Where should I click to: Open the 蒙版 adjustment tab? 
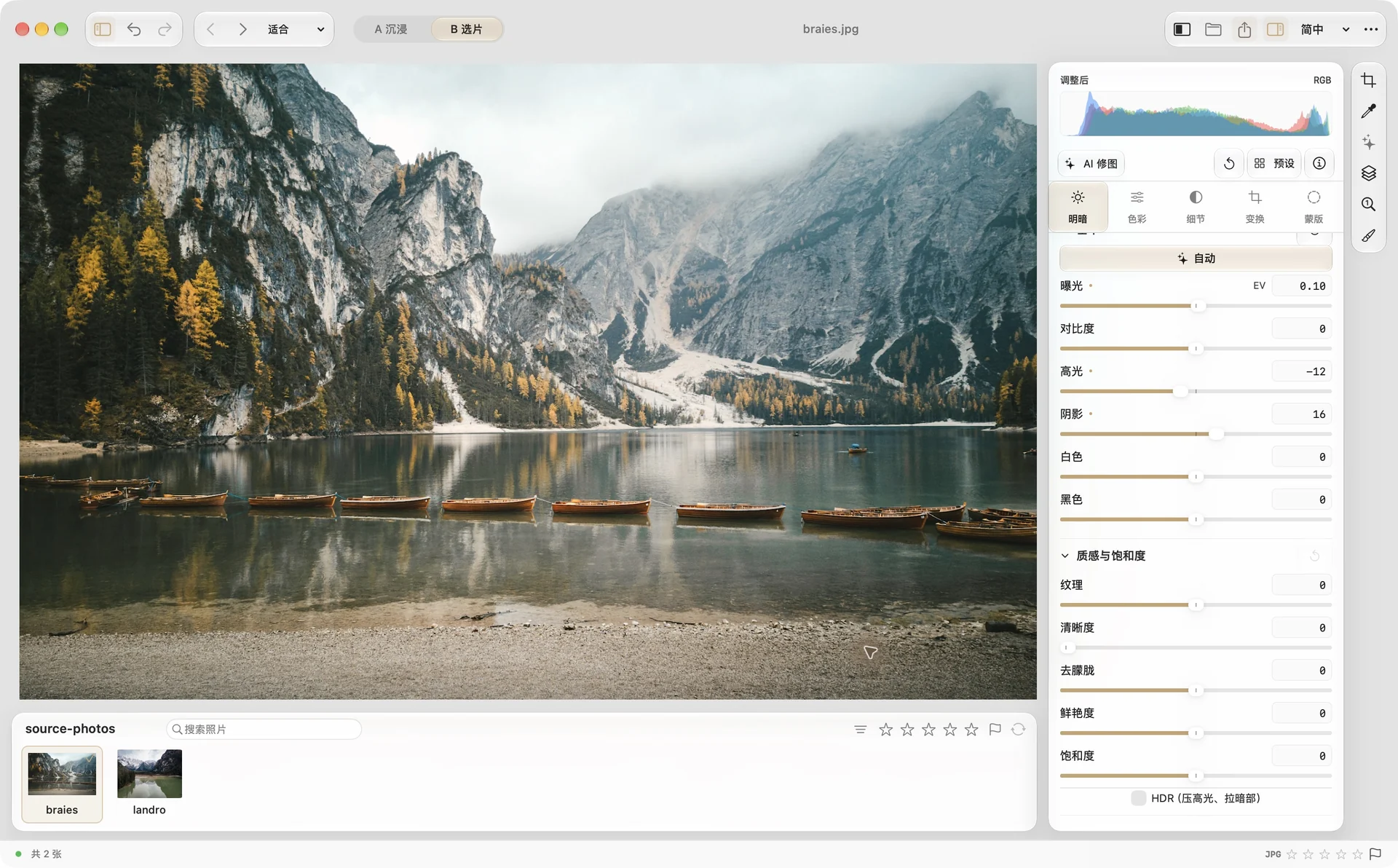pyautogui.click(x=1314, y=206)
